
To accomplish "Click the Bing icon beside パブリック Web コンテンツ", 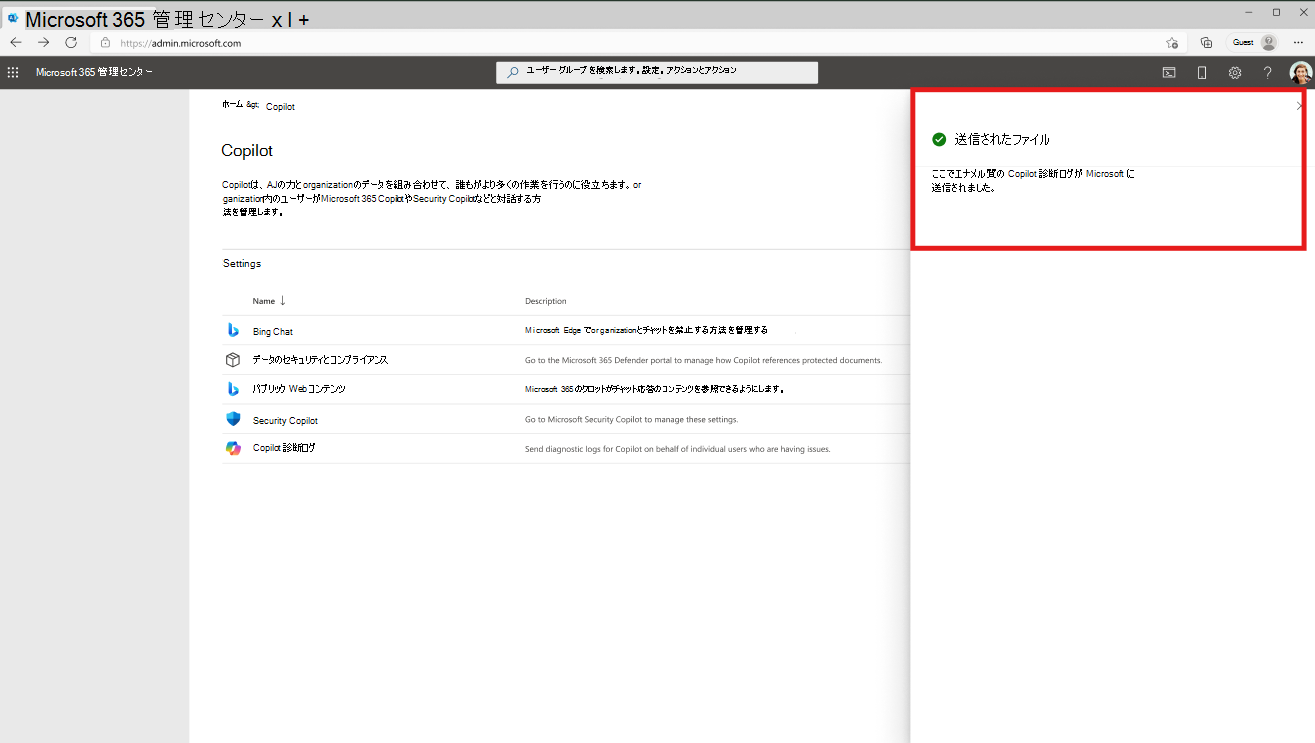I will 233,388.
